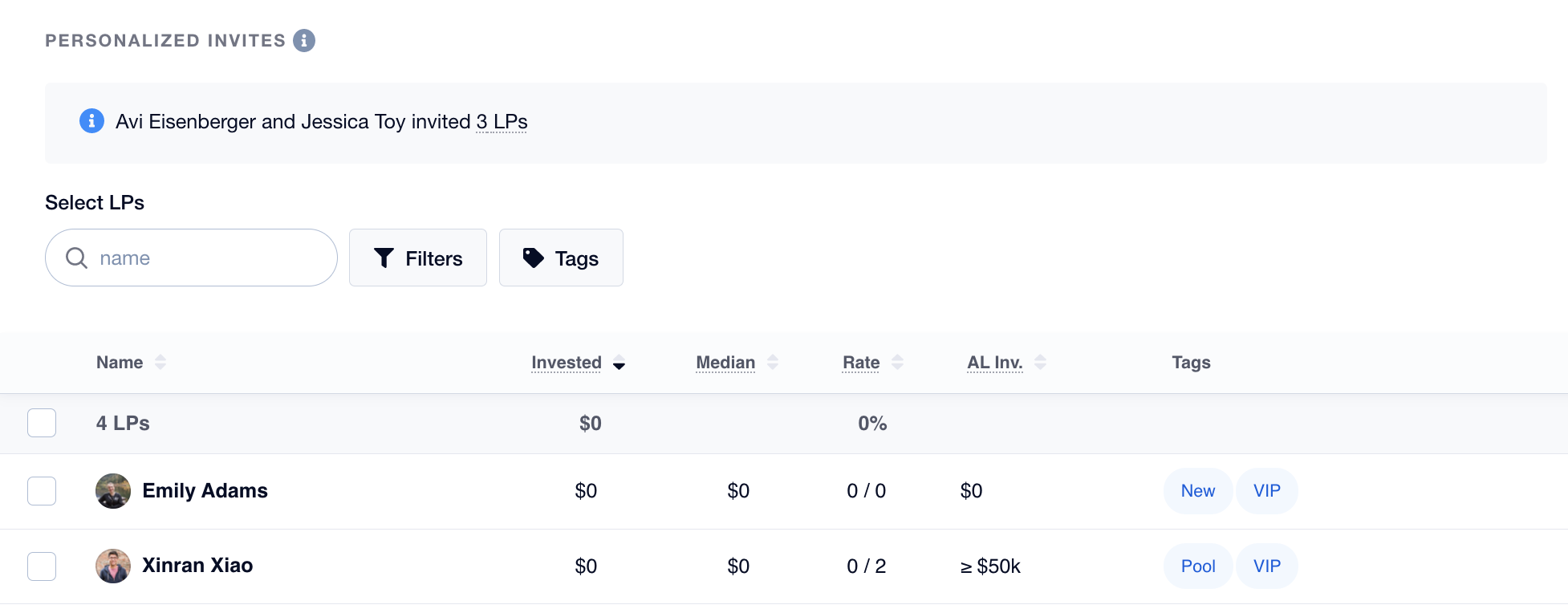Click the VIP tag on Emily Adams

point(1267,491)
